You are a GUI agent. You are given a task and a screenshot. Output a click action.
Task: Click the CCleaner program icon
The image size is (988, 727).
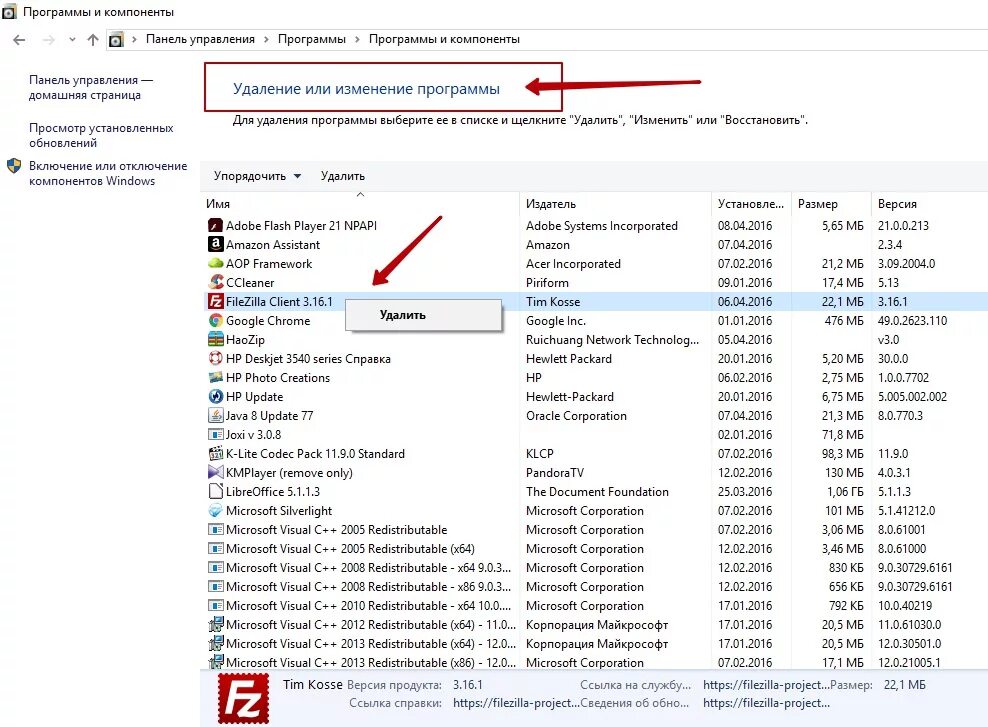click(x=215, y=282)
